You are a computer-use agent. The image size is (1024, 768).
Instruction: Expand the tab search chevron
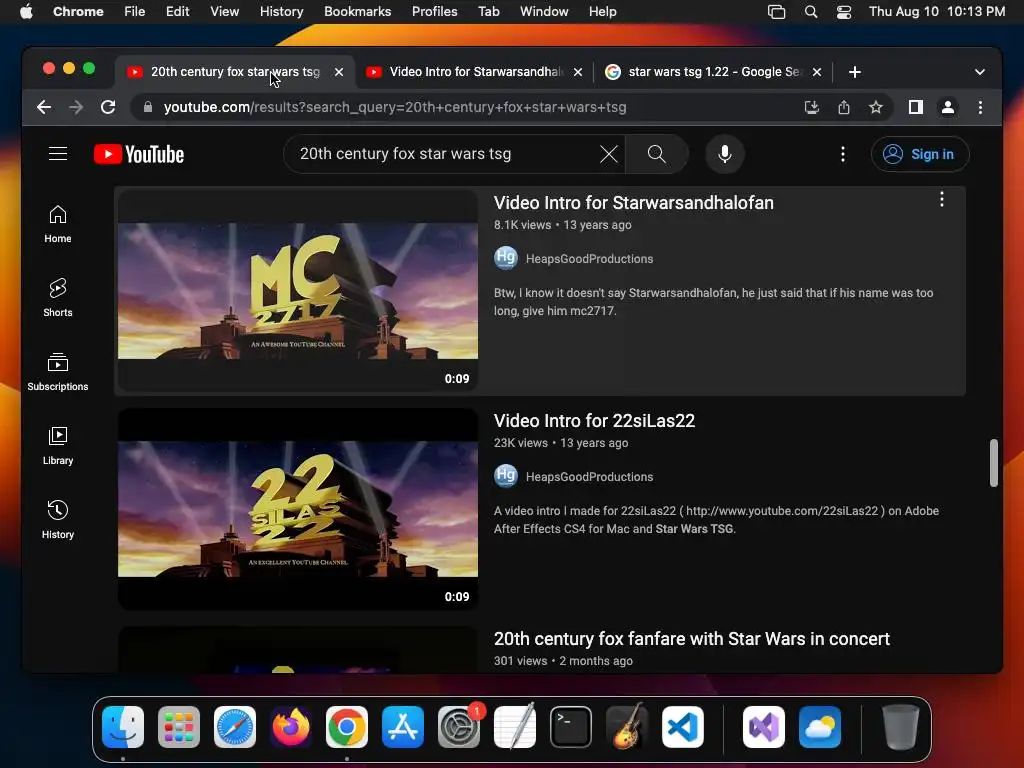(x=980, y=72)
